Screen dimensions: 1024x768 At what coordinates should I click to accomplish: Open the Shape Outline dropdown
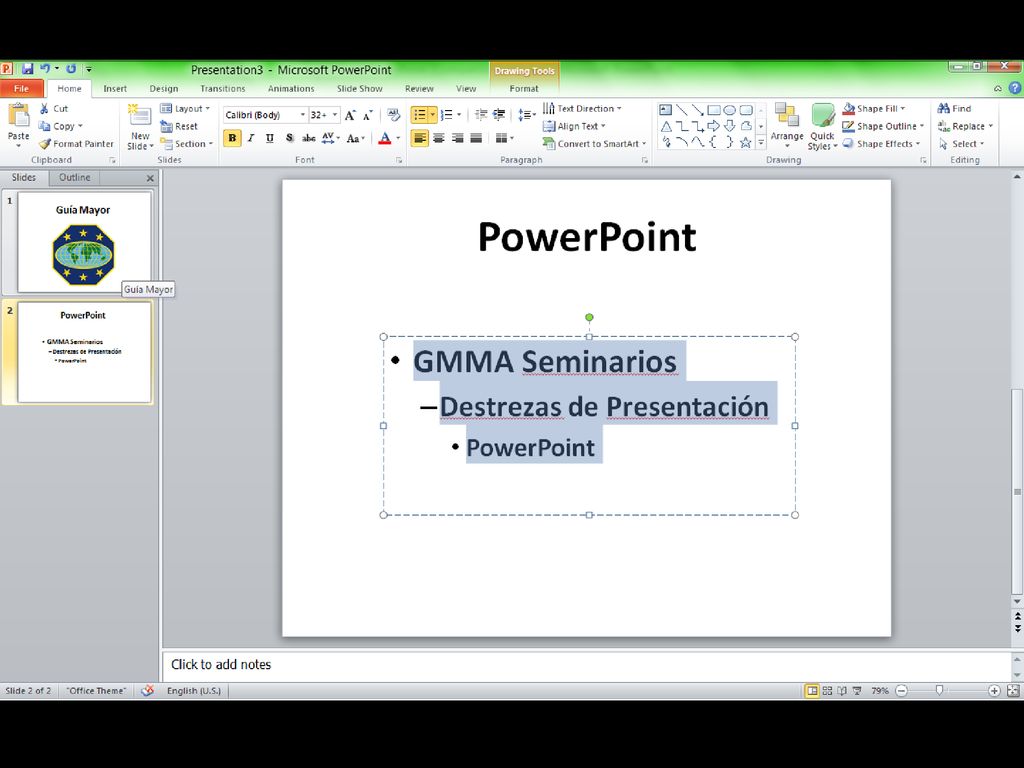pyautogui.click(x=883, y=126)
